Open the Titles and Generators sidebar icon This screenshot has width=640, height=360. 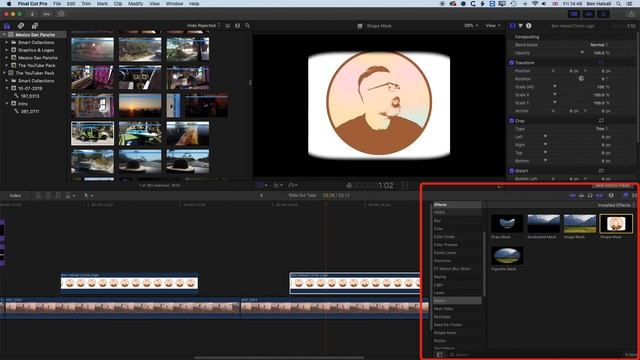pyautogui.click(x=35, y=26)
